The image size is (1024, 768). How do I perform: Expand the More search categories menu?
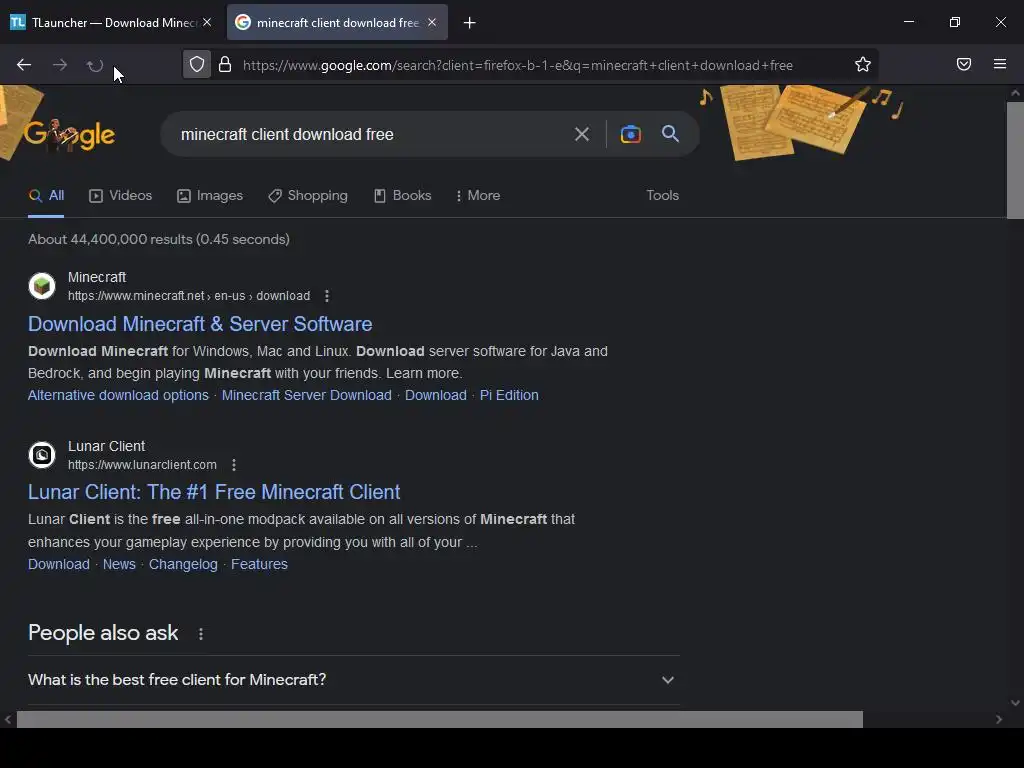pos(478,195)
